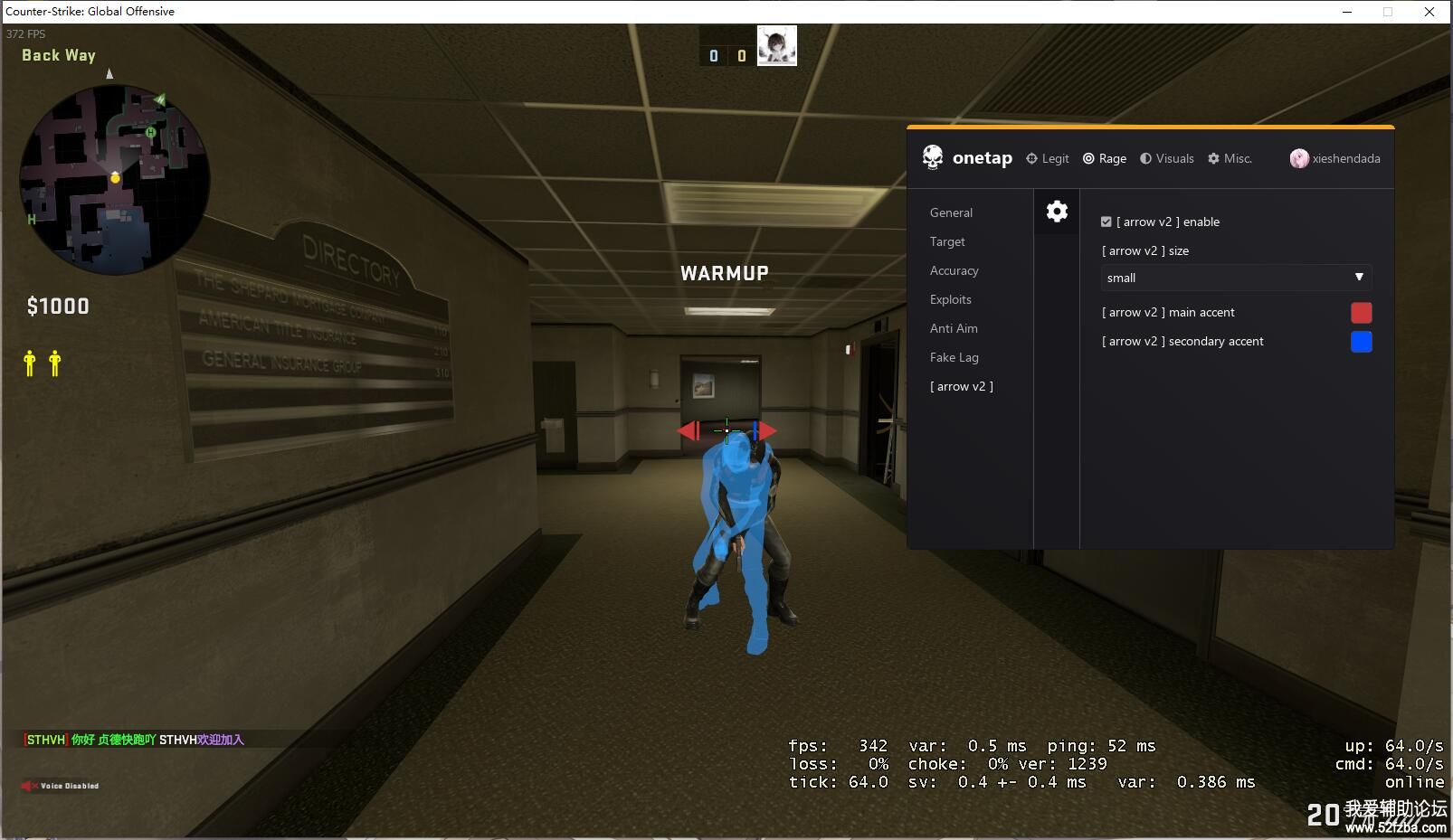Open the Visuals tab

[x=1167, y=158]
